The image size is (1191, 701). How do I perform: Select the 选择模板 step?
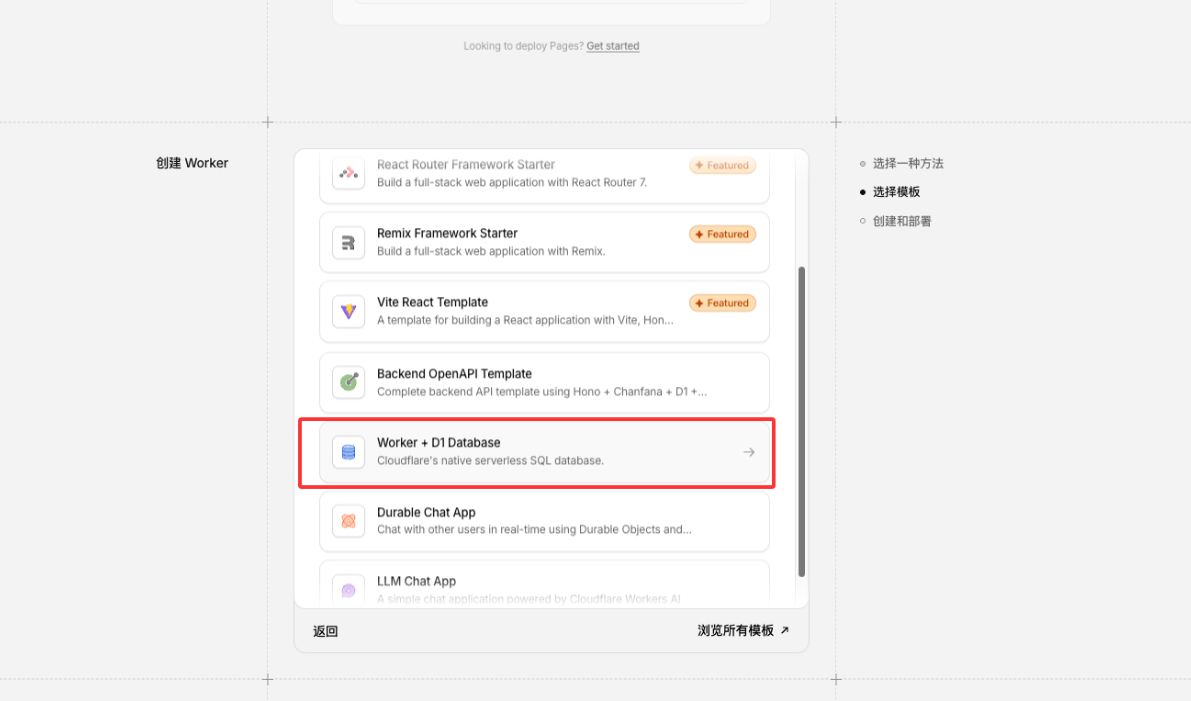896,192
